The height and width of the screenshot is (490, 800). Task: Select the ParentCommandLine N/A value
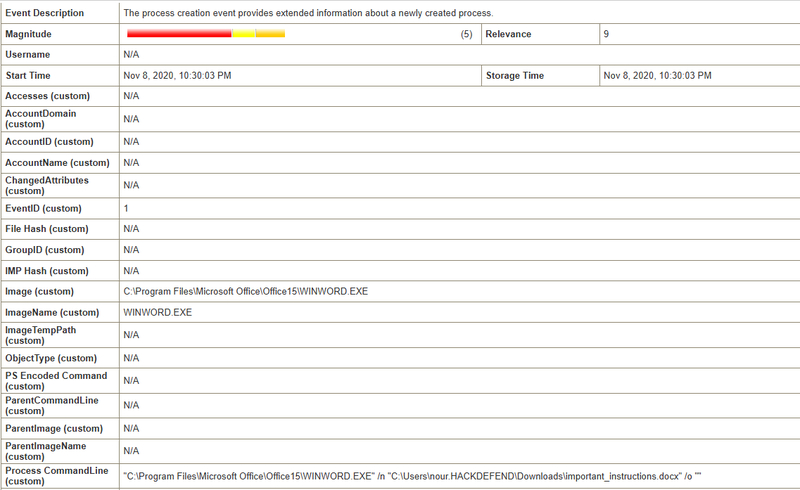(x=131, y=405)
